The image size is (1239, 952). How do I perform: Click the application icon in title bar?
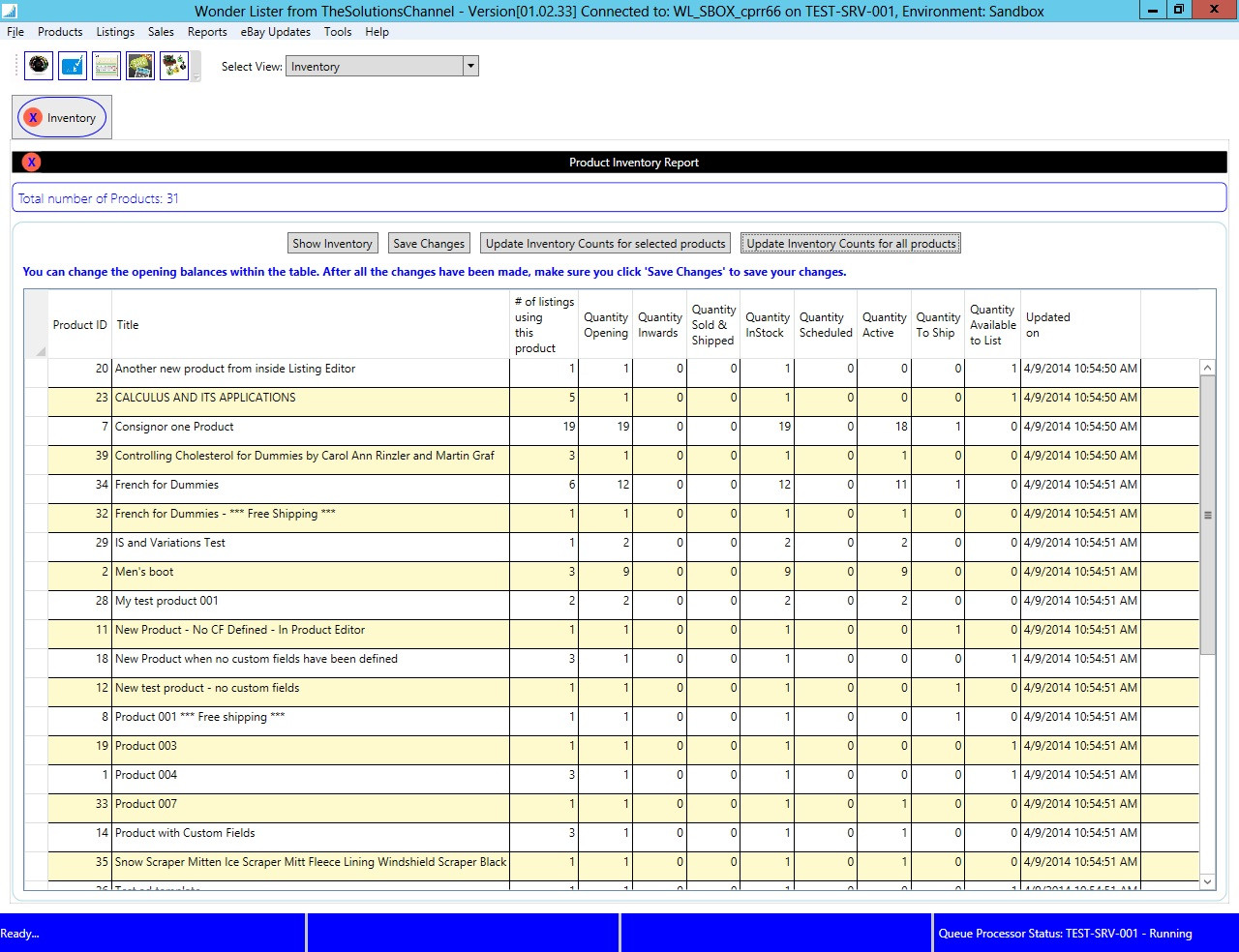10,11
